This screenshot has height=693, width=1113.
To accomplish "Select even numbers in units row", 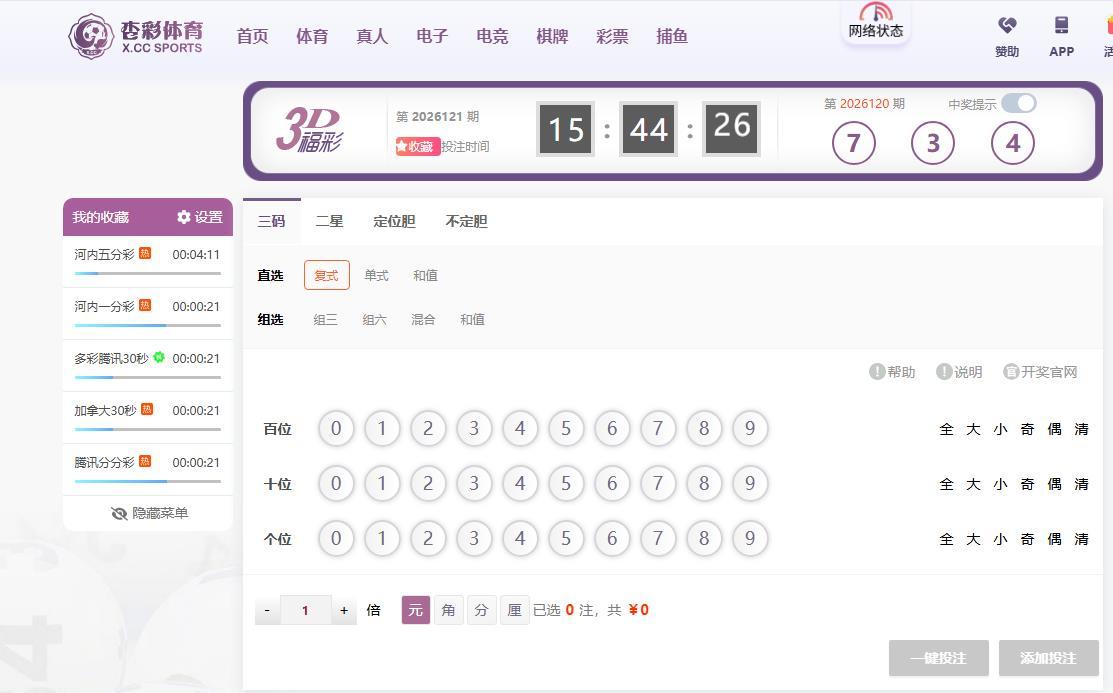I will pos(1054,539).
